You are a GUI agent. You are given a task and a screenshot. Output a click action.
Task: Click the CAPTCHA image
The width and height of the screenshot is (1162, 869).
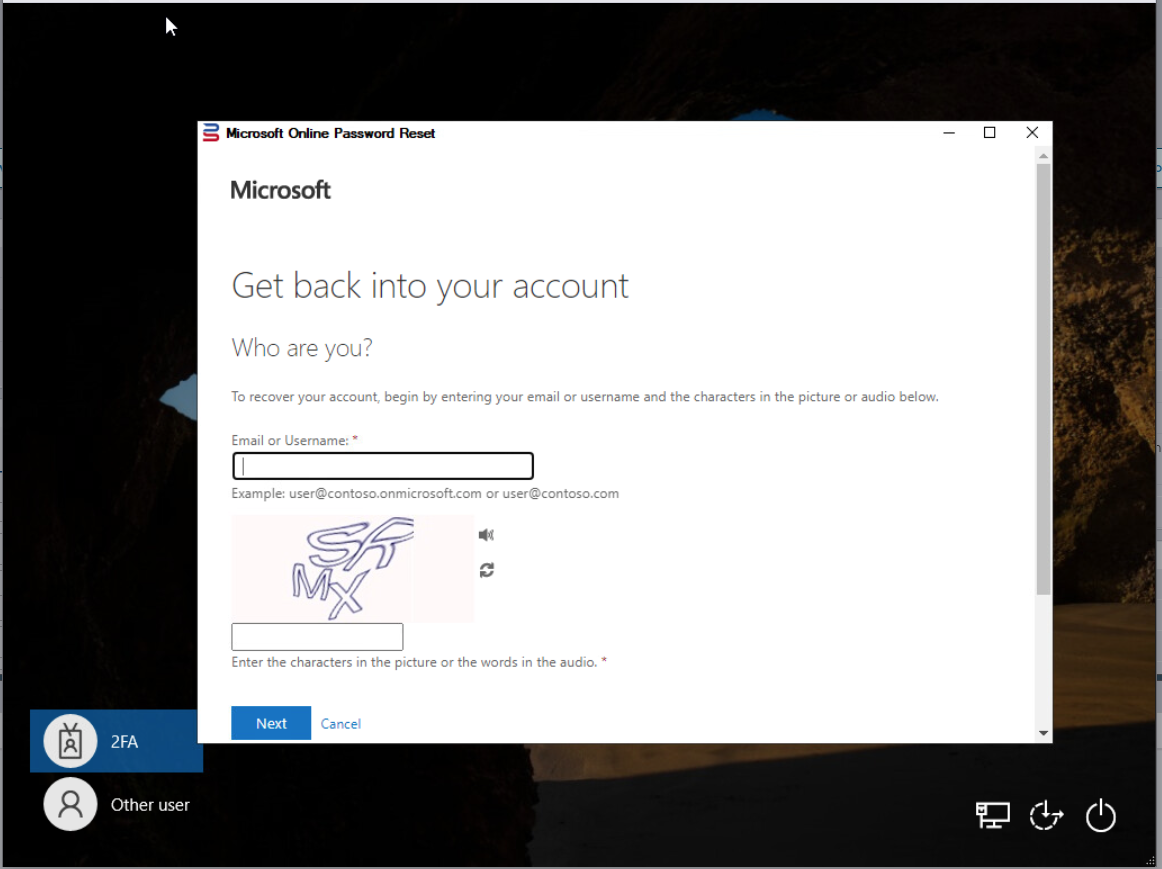[352, 568]
